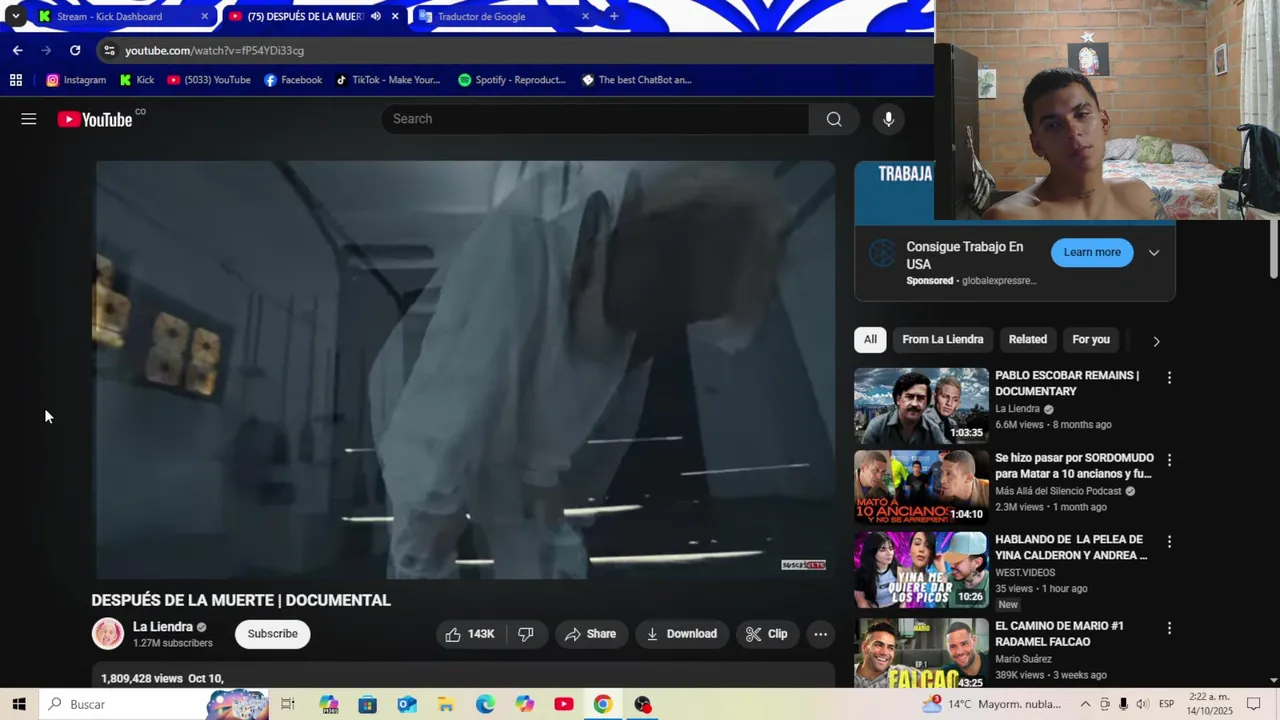Close the Kick Dashboard tab

205,17
